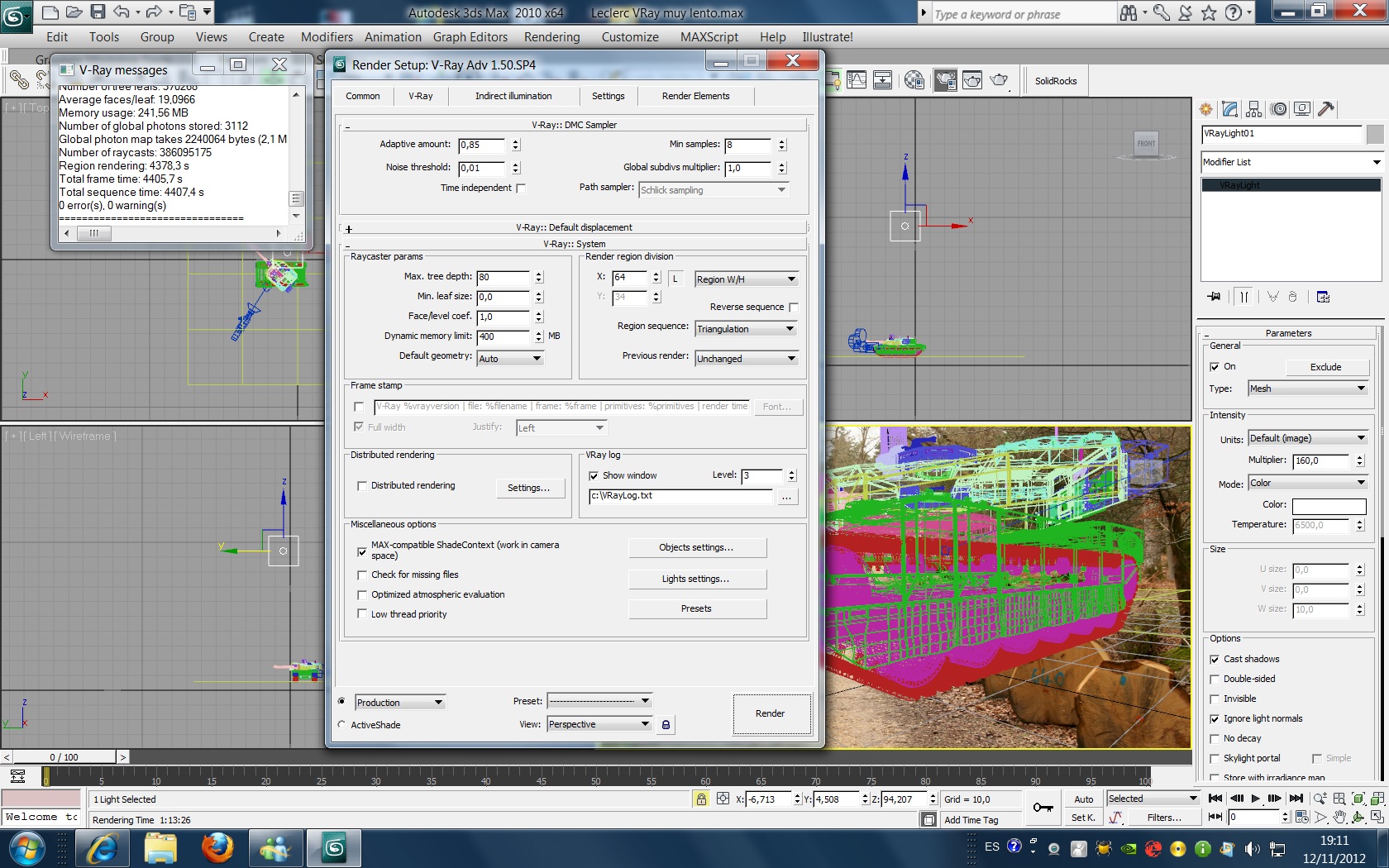Viewport: 1389px width, 868px height.
Task: Click the Maximize Viewport Toggle icon
Action: point(1377,817)
